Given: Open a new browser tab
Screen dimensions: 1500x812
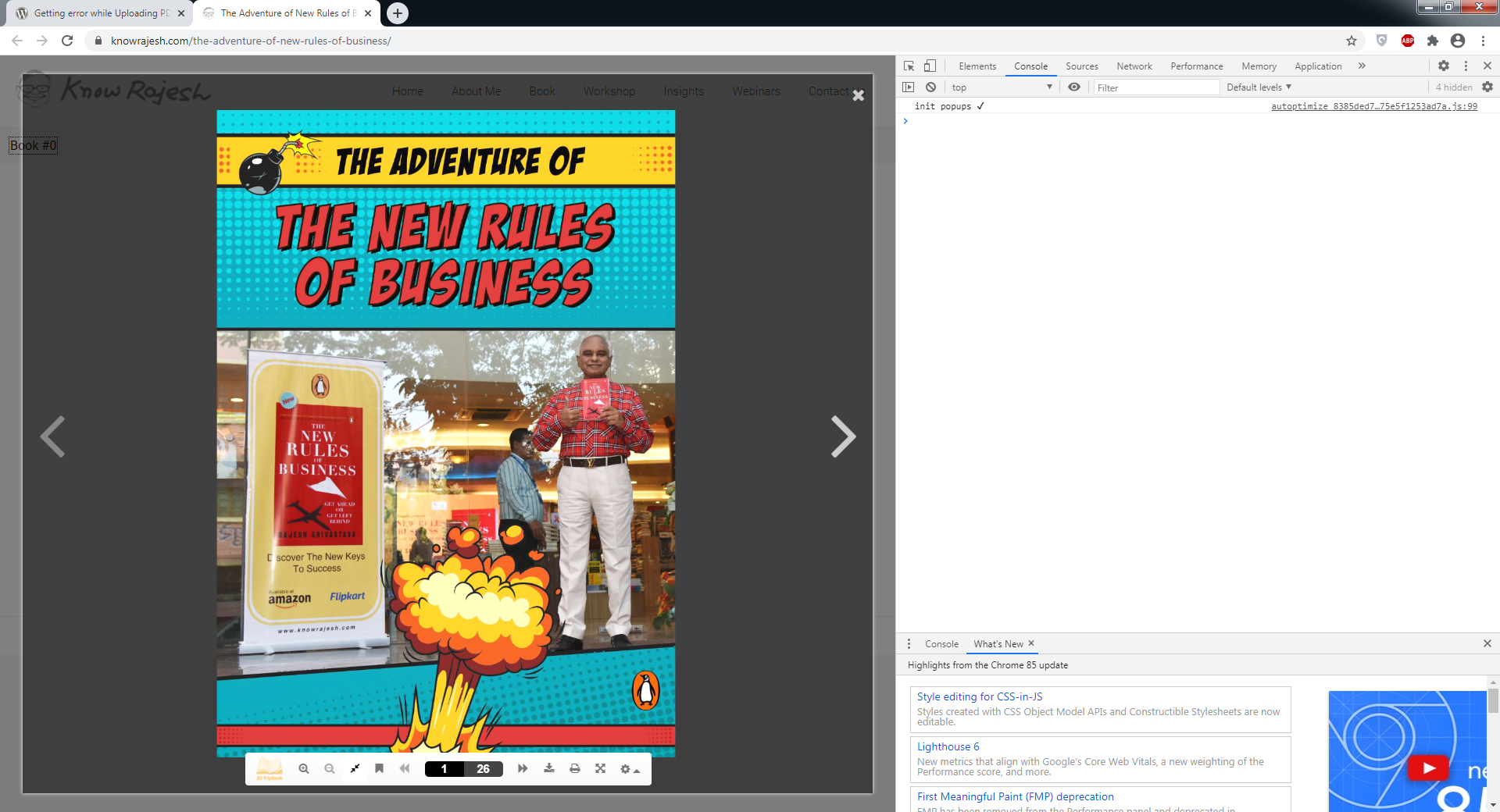Looking at the screenshot, I should 398,13.
